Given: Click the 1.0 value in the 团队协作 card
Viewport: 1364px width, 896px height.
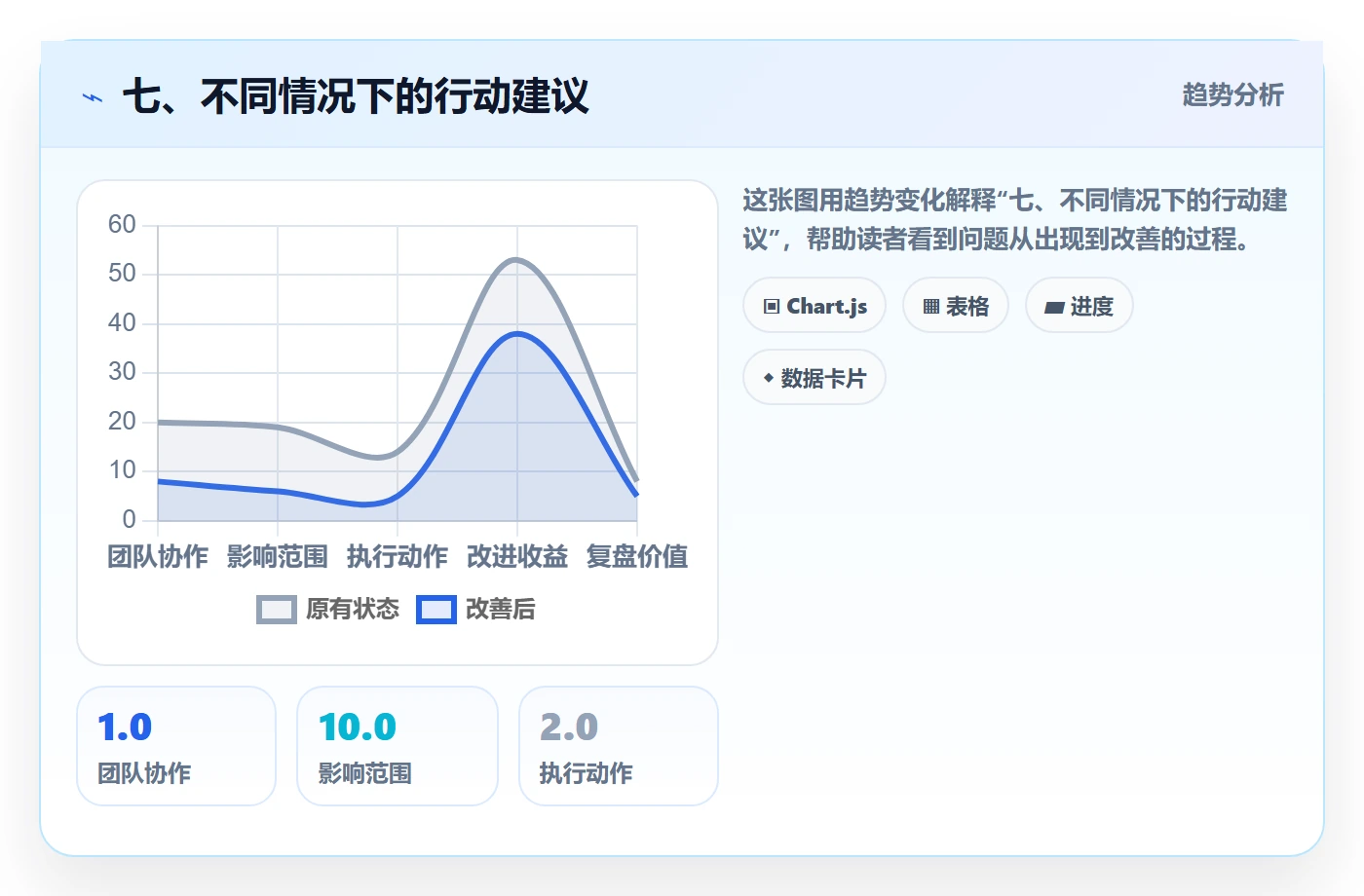Looking at the screenshot, I should coord(125,728).
